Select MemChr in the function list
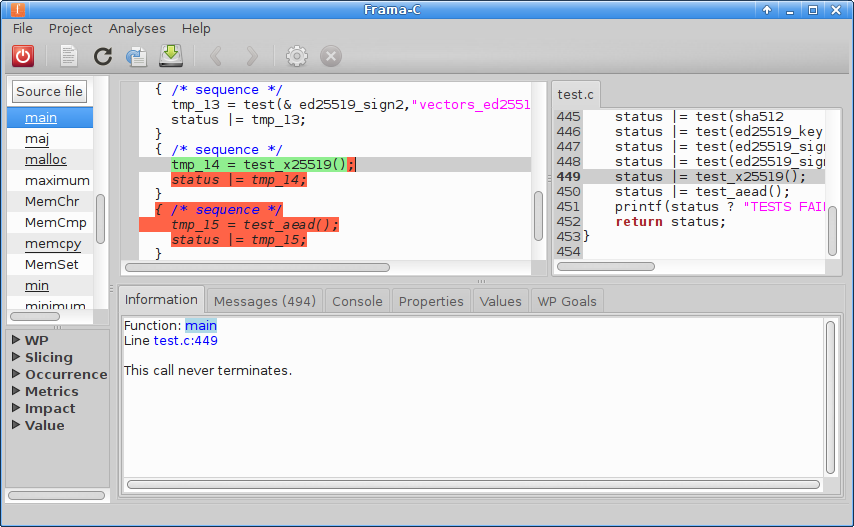 50,201
